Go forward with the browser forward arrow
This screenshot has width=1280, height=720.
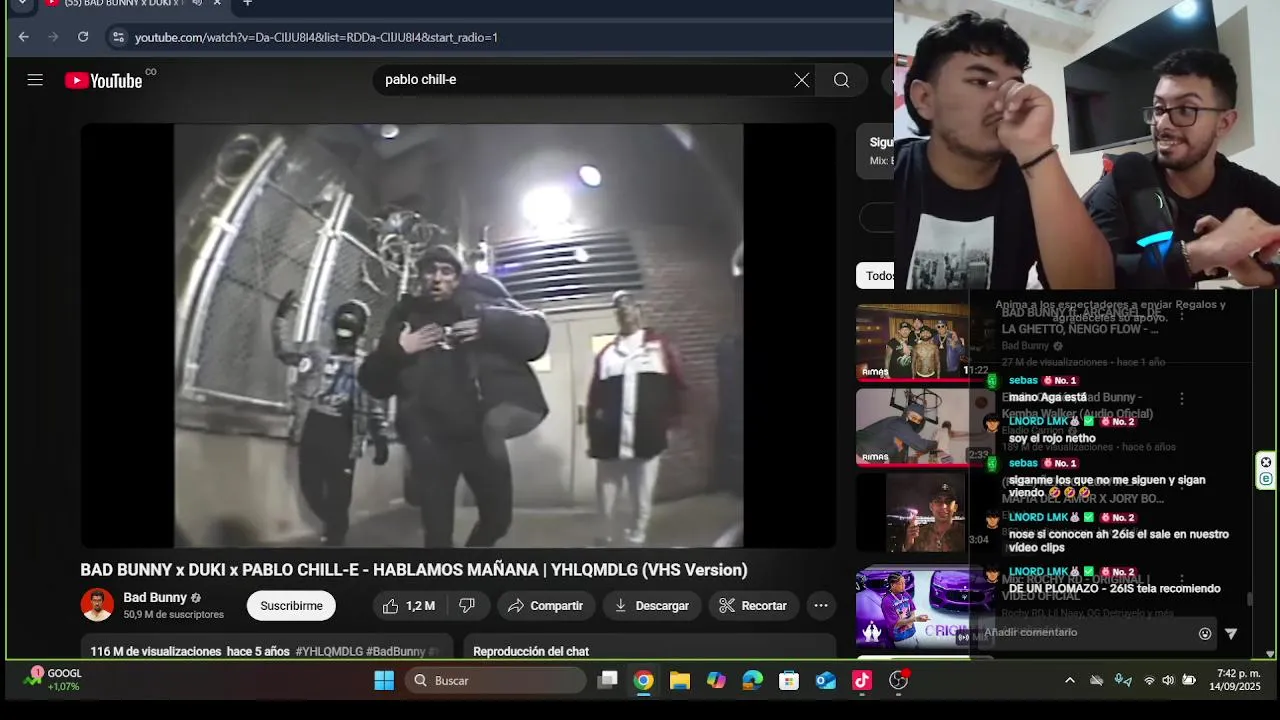[53, 37]
